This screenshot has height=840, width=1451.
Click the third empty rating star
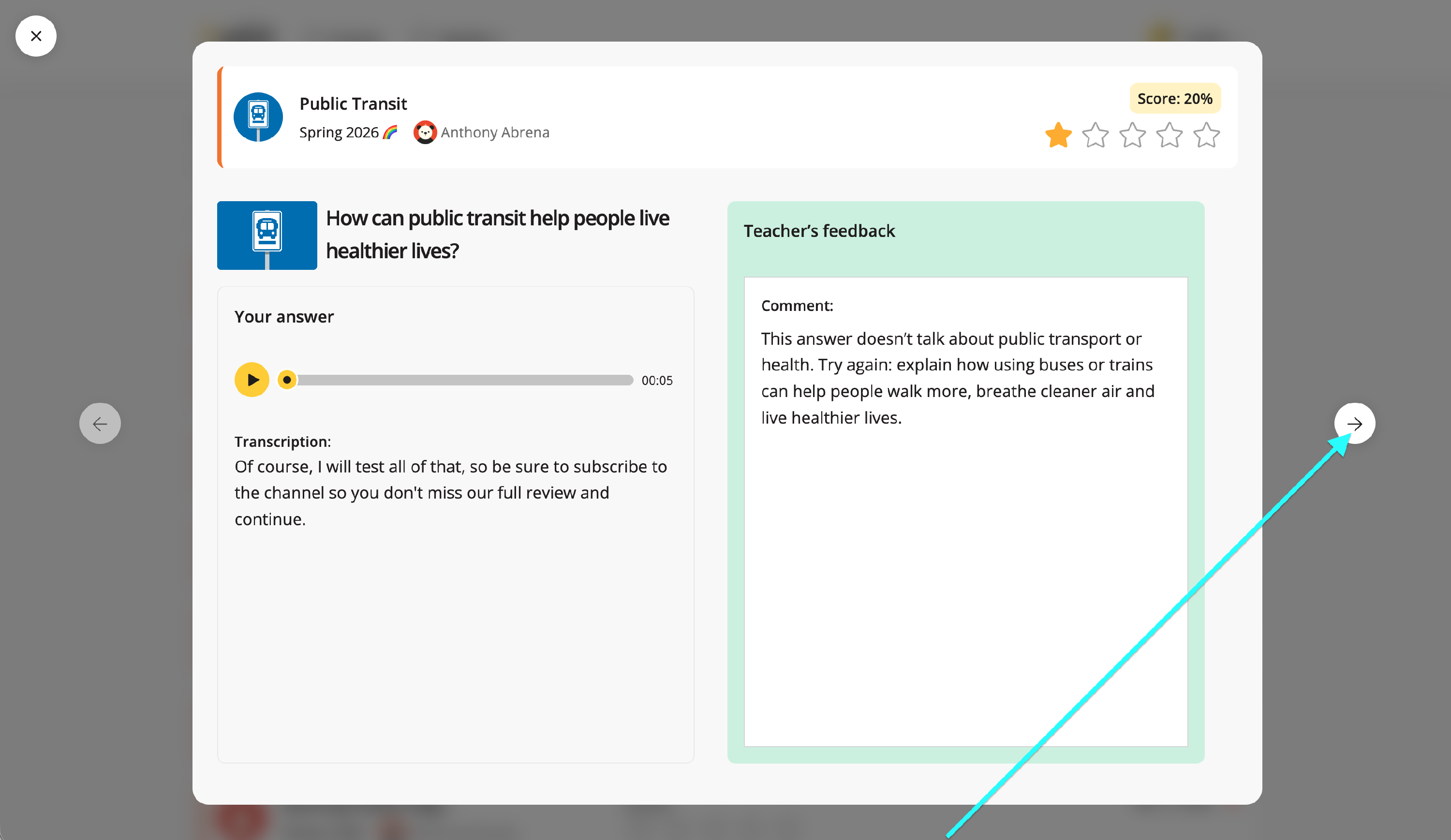1132,135
